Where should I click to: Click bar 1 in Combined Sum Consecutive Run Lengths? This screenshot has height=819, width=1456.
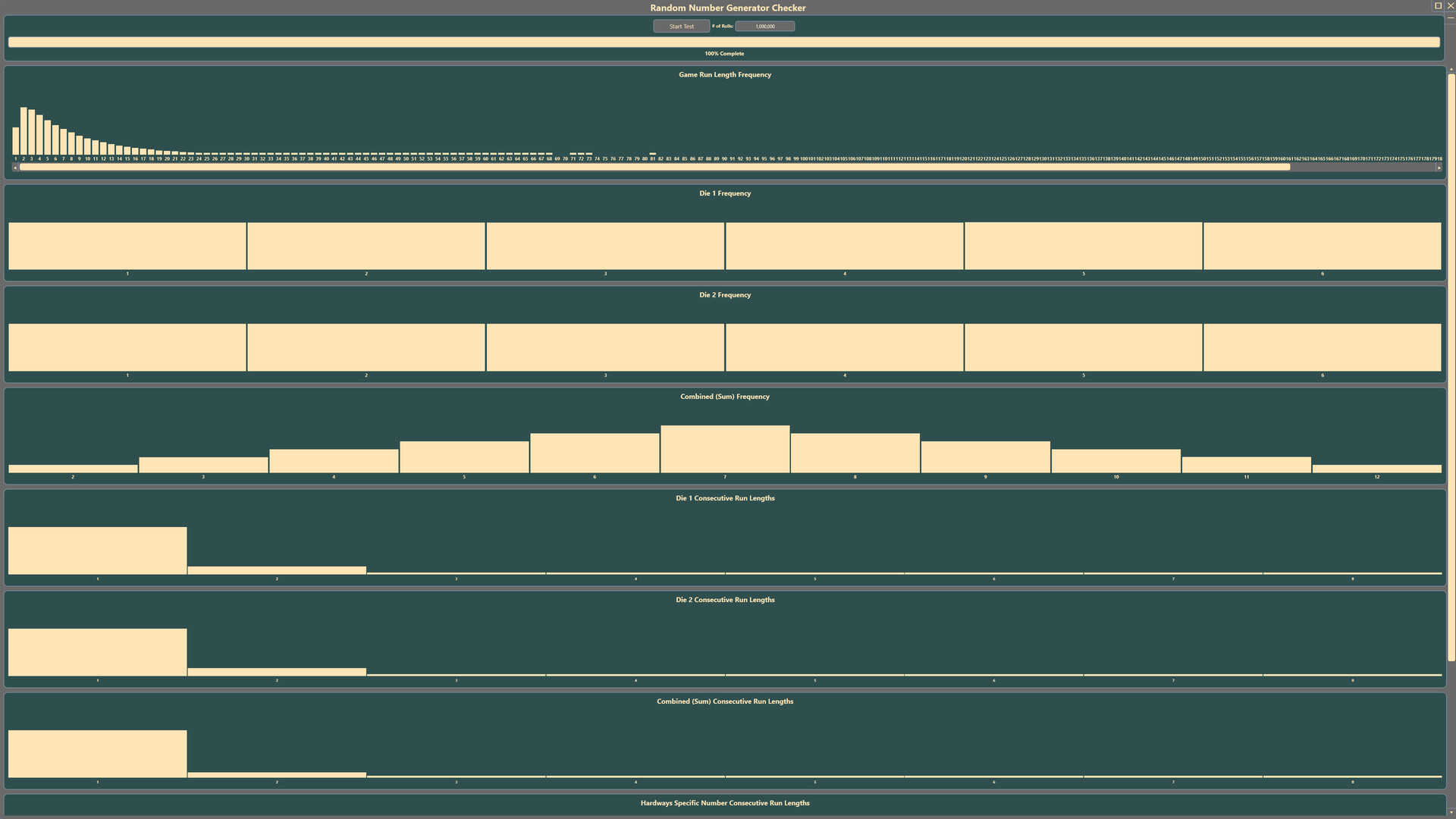[x=97, y=755]
